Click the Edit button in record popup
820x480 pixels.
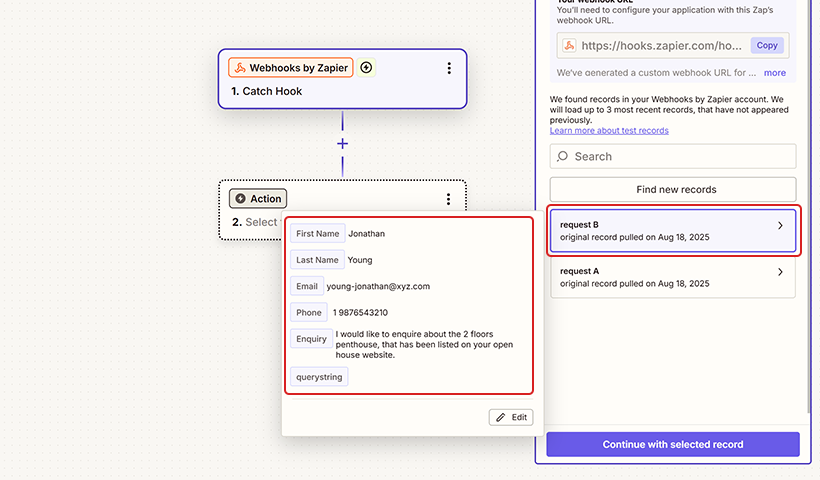511,417
